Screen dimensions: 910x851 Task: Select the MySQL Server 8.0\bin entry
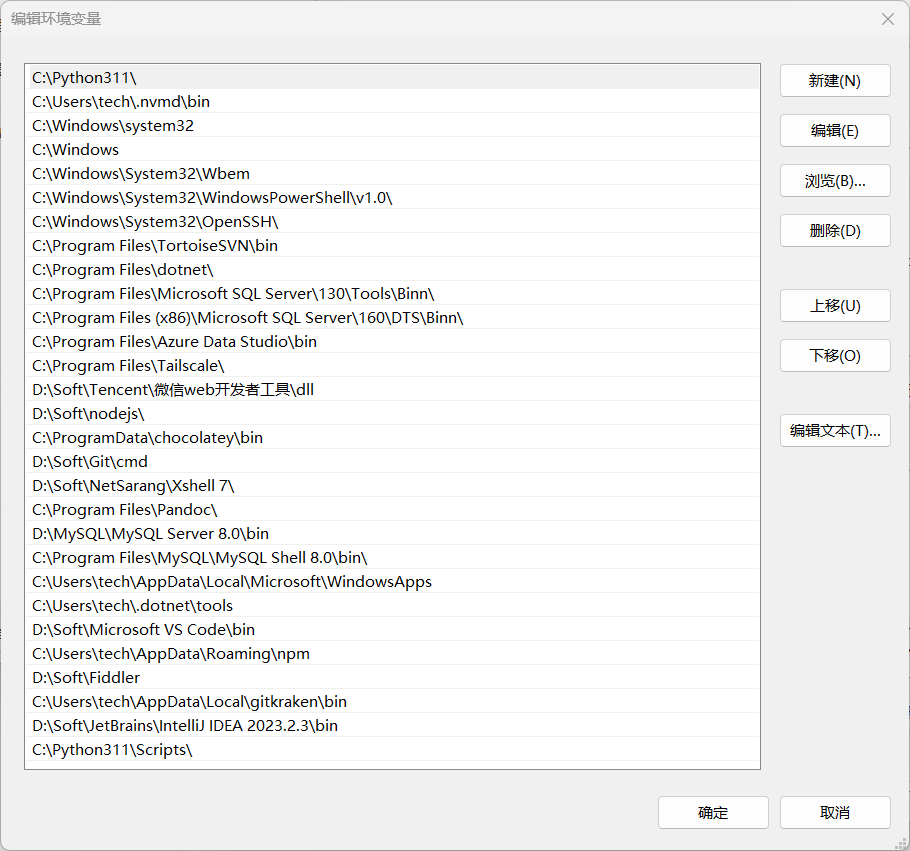392,533
